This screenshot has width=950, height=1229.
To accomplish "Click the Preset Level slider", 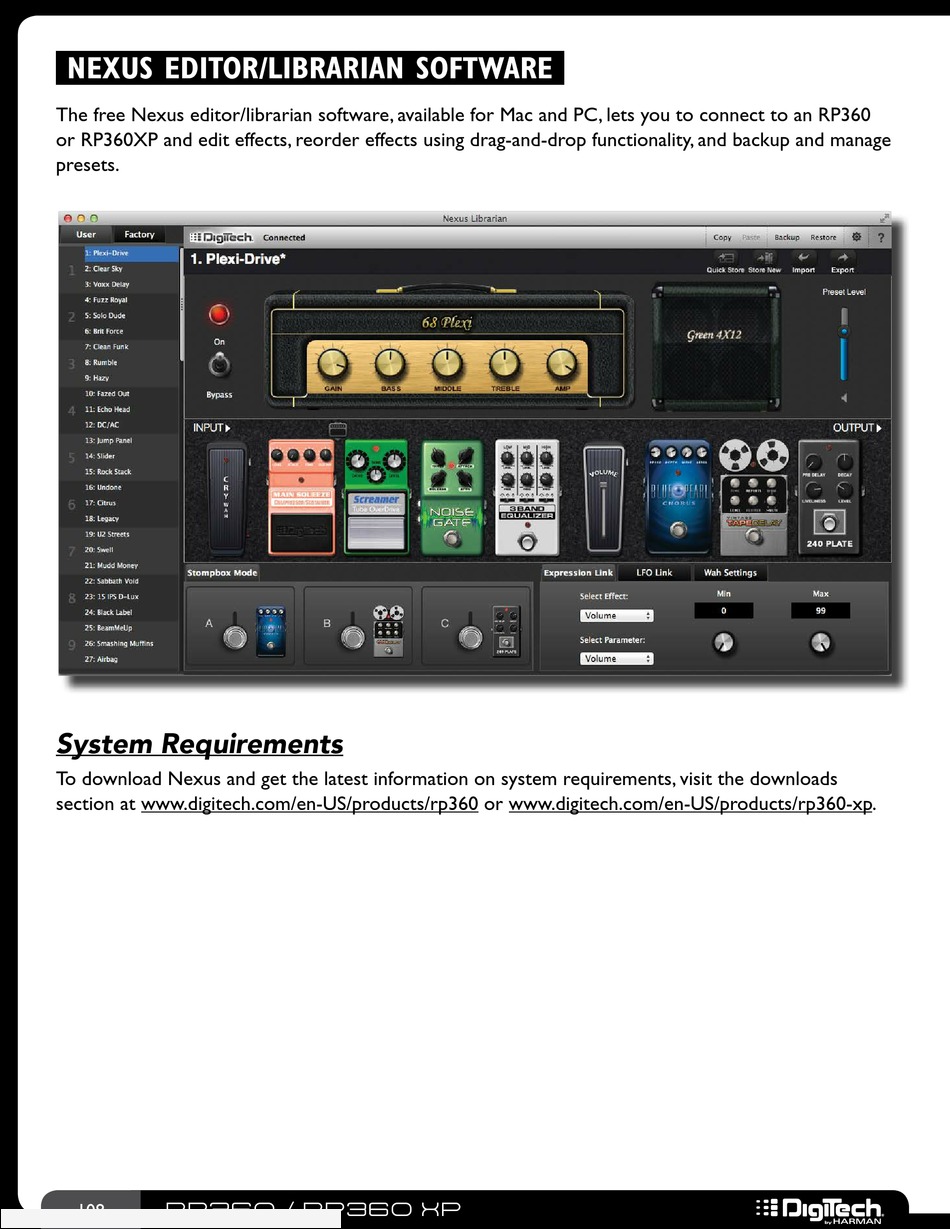I will (844, 343).
